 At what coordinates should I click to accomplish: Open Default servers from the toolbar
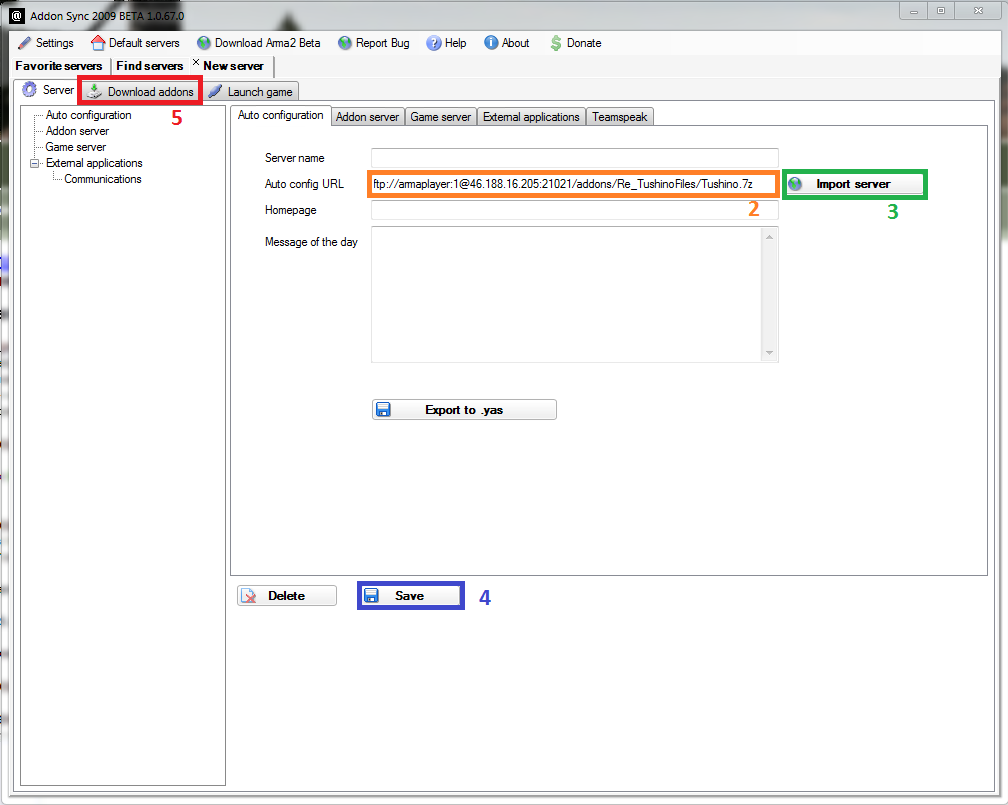[135, 43]
